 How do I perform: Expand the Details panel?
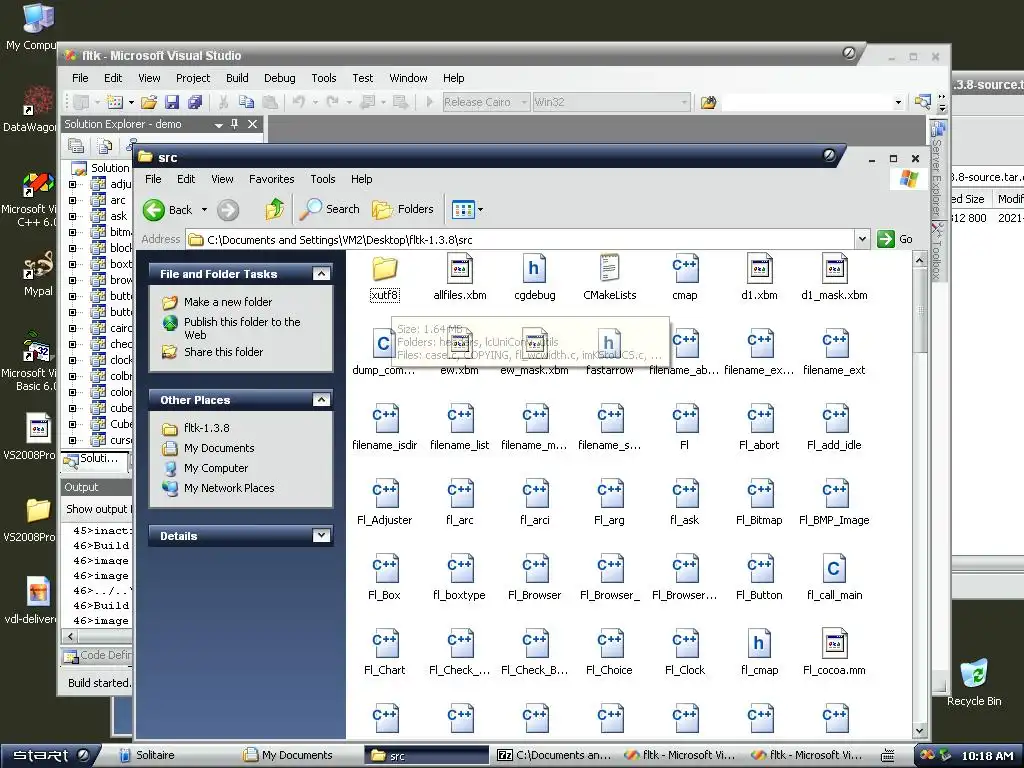(x=321, y=536)
